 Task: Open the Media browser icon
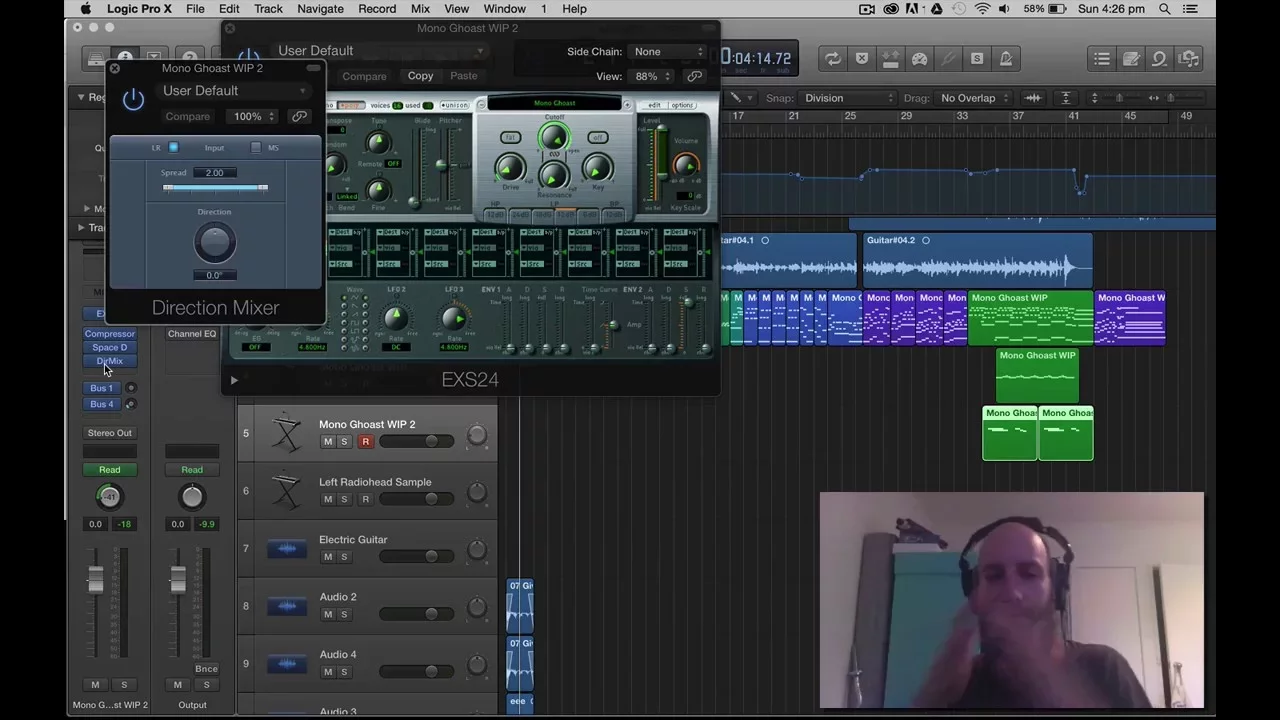click(x=1188, y=59)
